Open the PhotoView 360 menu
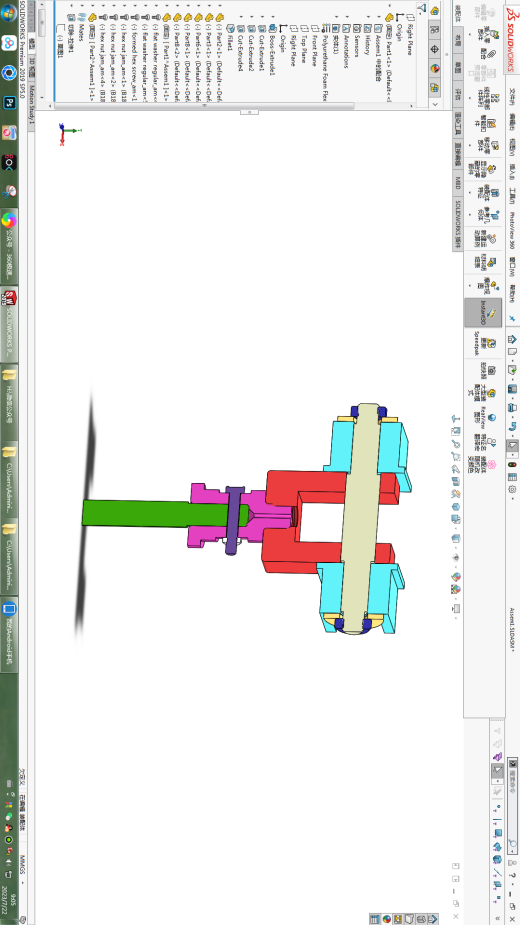Screen dimensions: 520x925 pos(512,230)
